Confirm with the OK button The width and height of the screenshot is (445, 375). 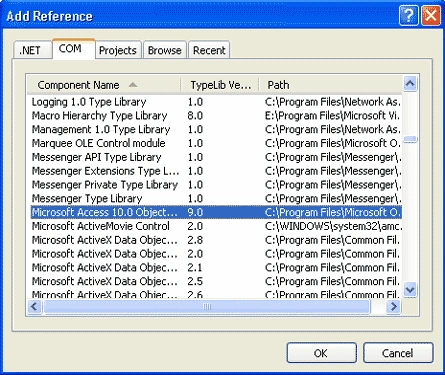321,353
